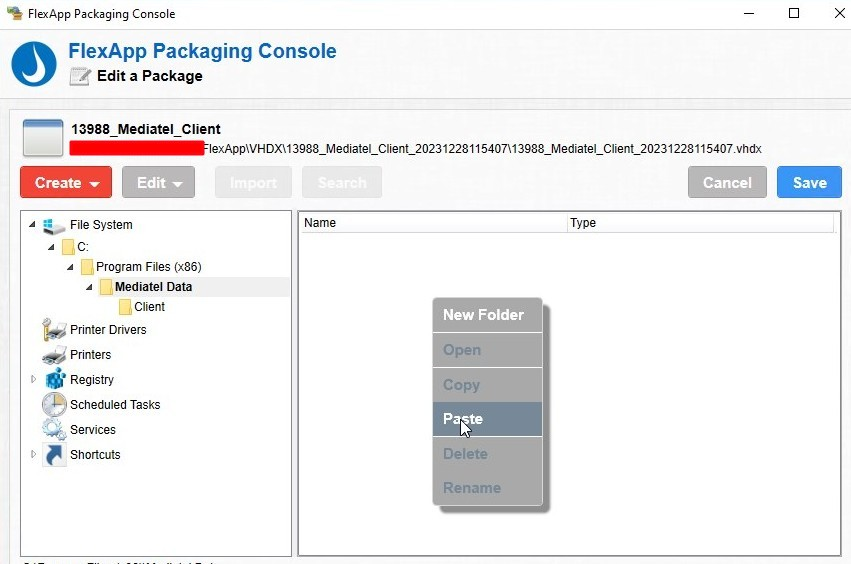Click the Client folder icon
Image resolution: width=851 pixels, height=564 pixels.
click(125, 307)
